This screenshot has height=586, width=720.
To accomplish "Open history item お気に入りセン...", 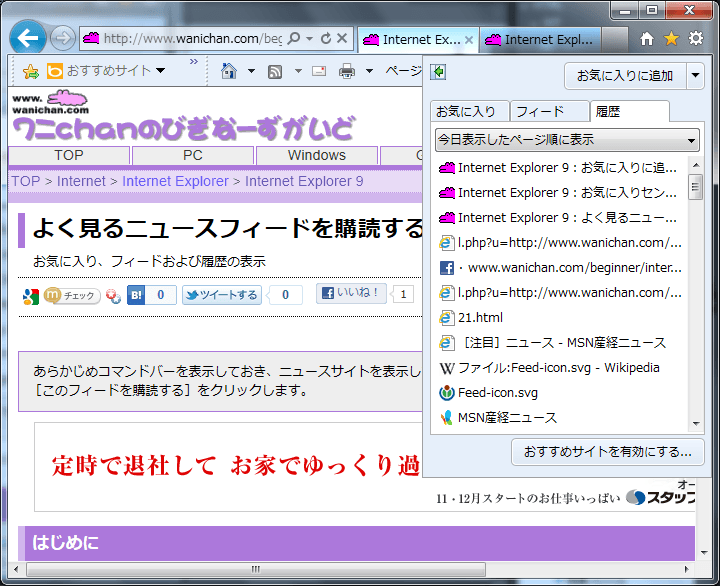I will click(x=558, y=192).
